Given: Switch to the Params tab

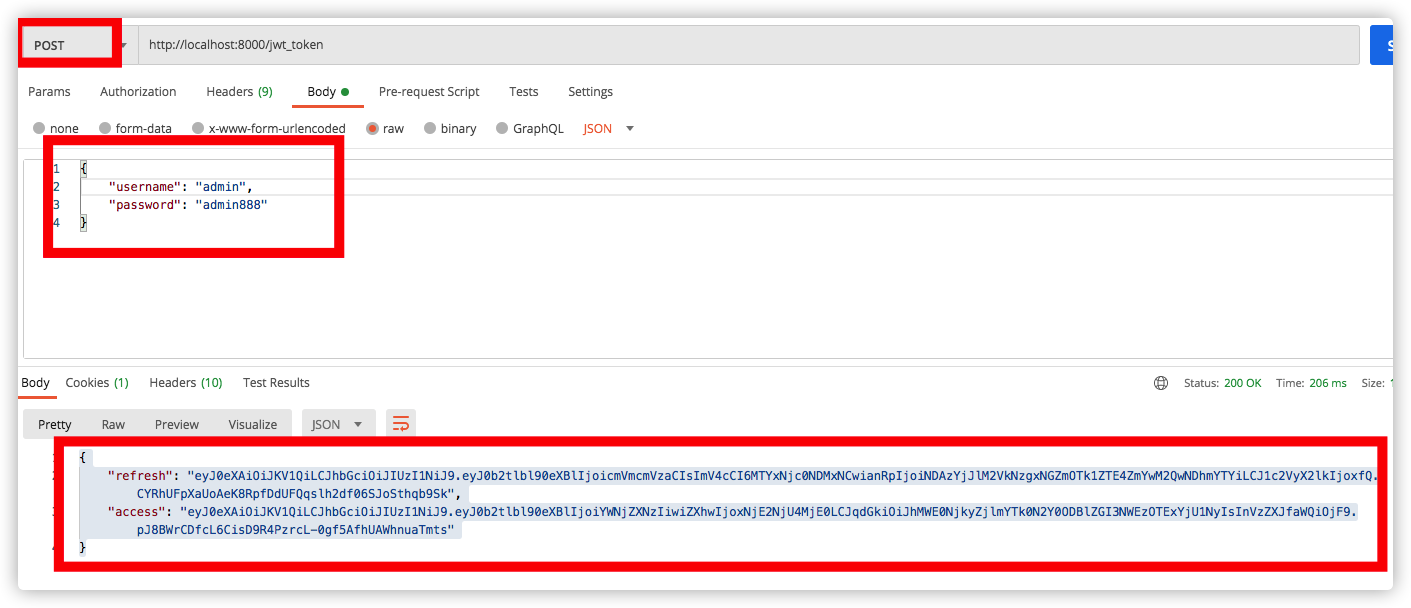Looking at the screenshot, I should click(x=49, y=92).
